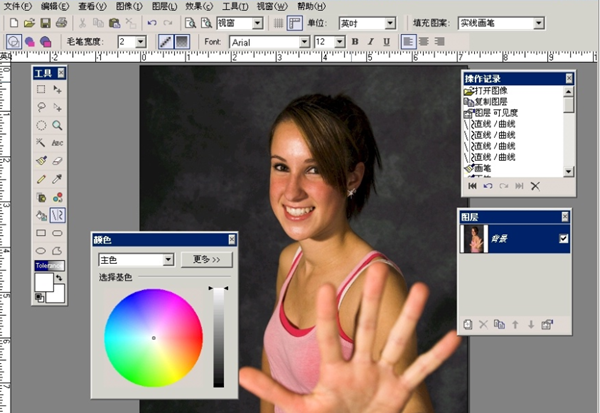Choose shape outline draw mode

(x=14, y=42)
